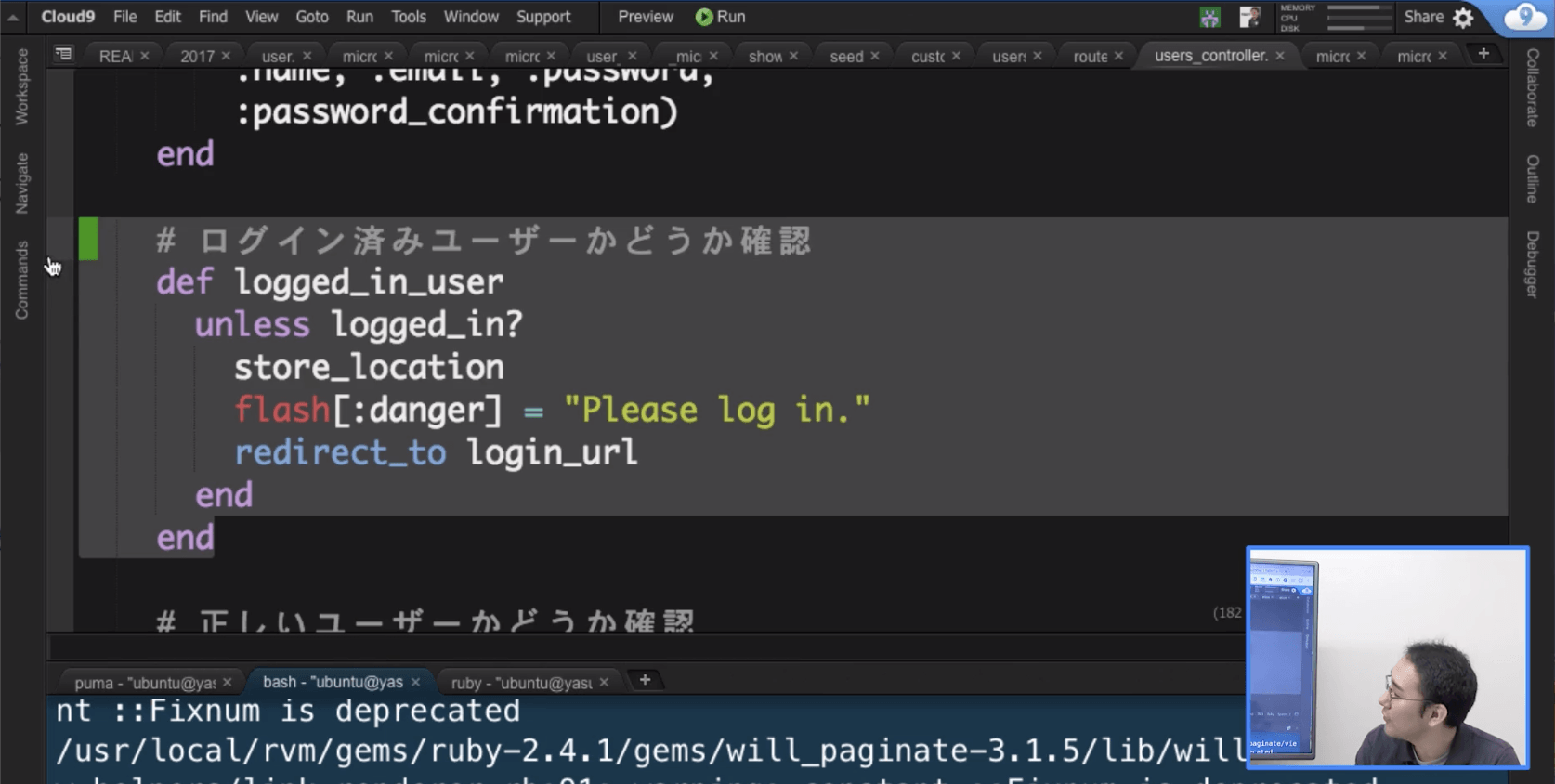Click the first collaborator avatar icon

[x=1209, y=17]
